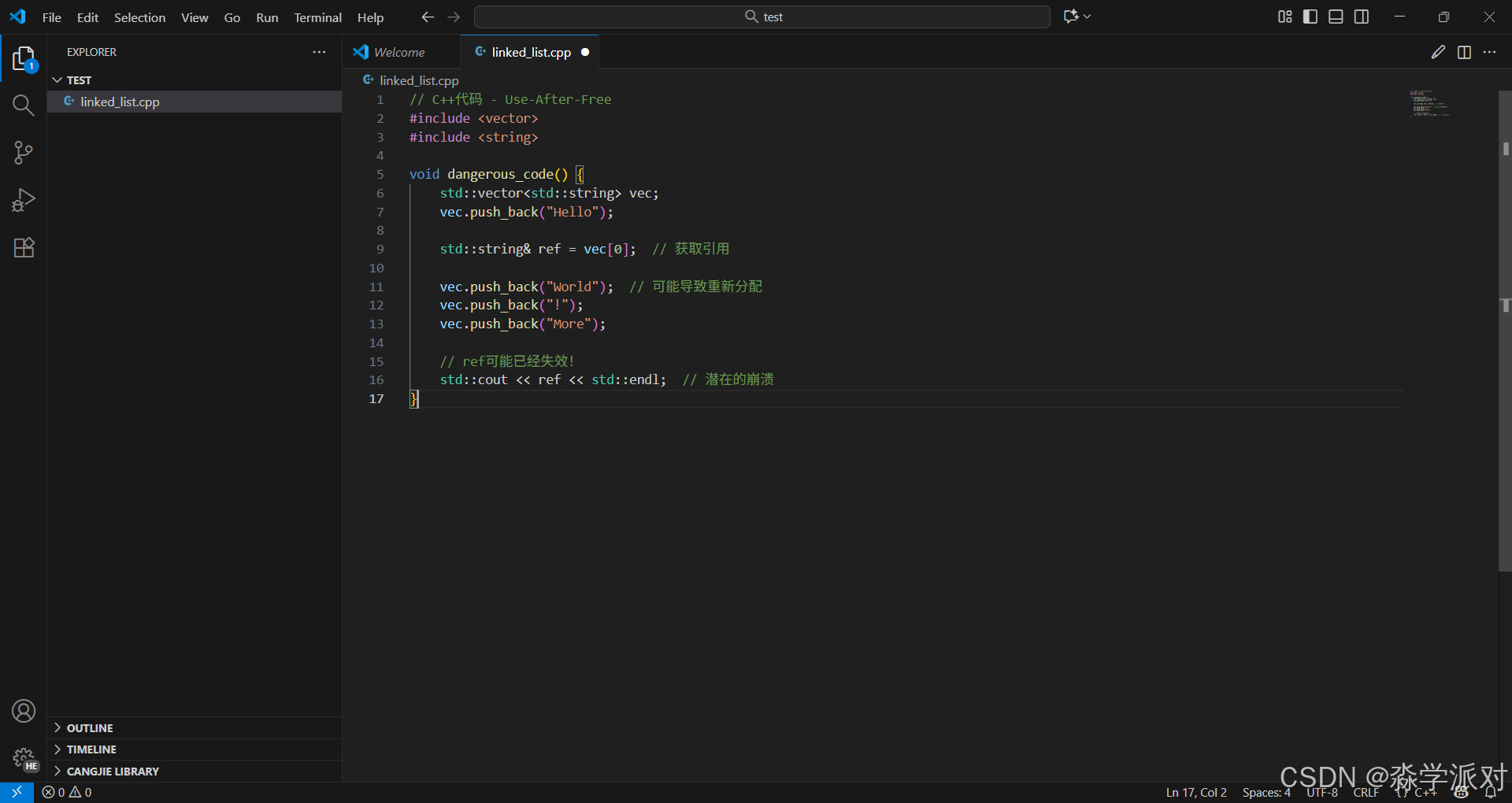Click on the dangerous_code function name
This screenshot has height=803, width=1512.
(500, 174)
